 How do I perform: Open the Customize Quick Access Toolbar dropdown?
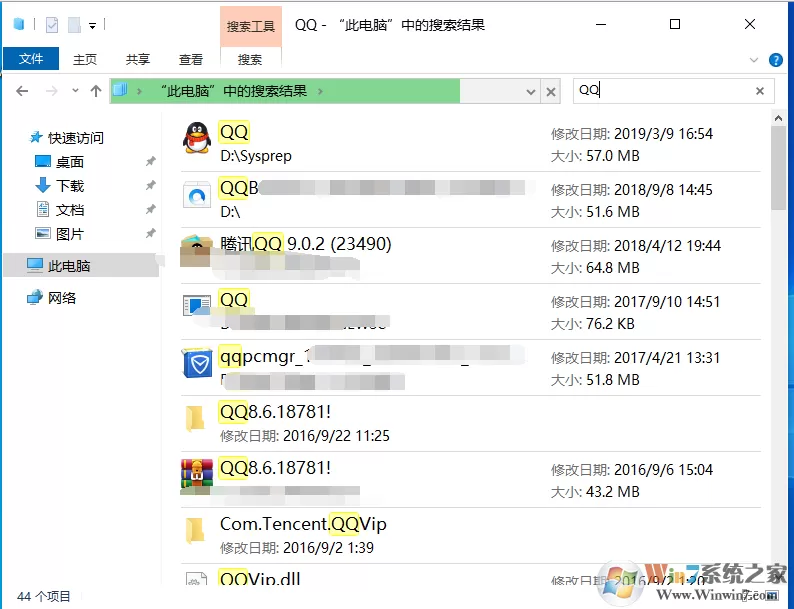93,25
